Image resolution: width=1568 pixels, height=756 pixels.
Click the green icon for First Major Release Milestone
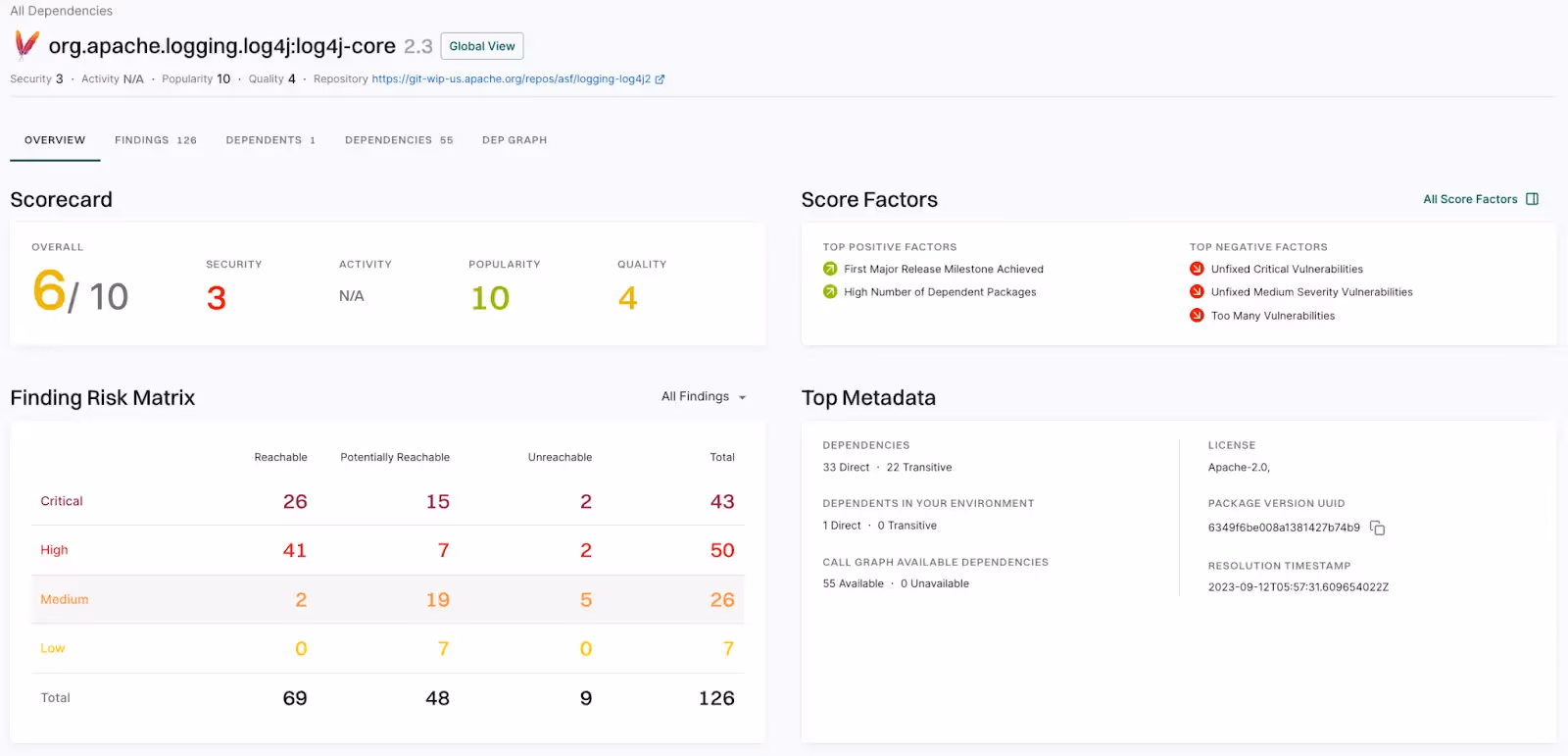click(x=830, y=269)
